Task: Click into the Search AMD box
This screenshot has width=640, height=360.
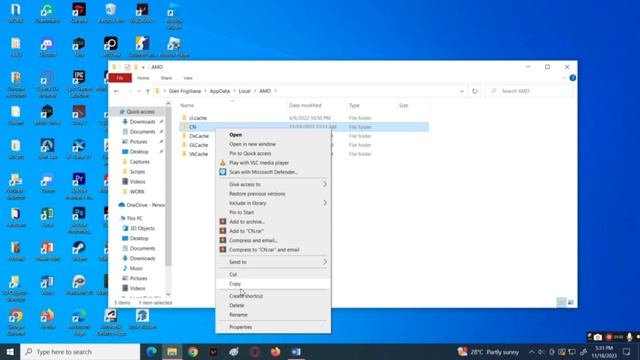Action: 529,91
